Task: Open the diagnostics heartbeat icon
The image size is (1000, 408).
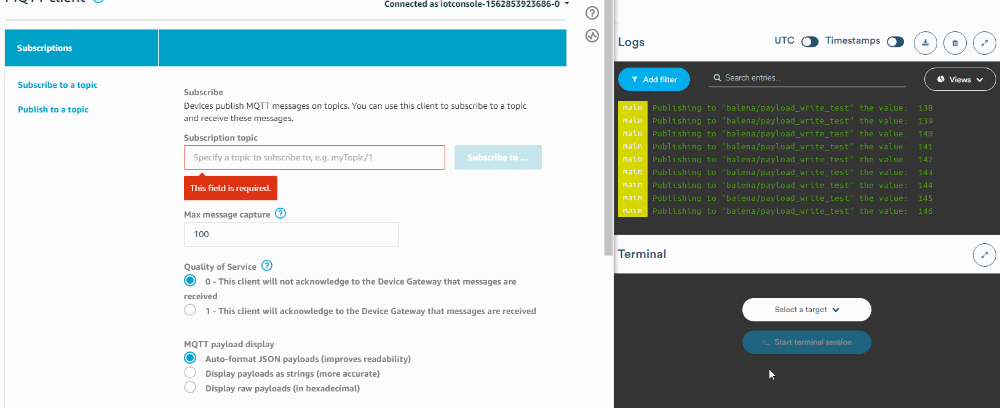Action: click(592, 36)
